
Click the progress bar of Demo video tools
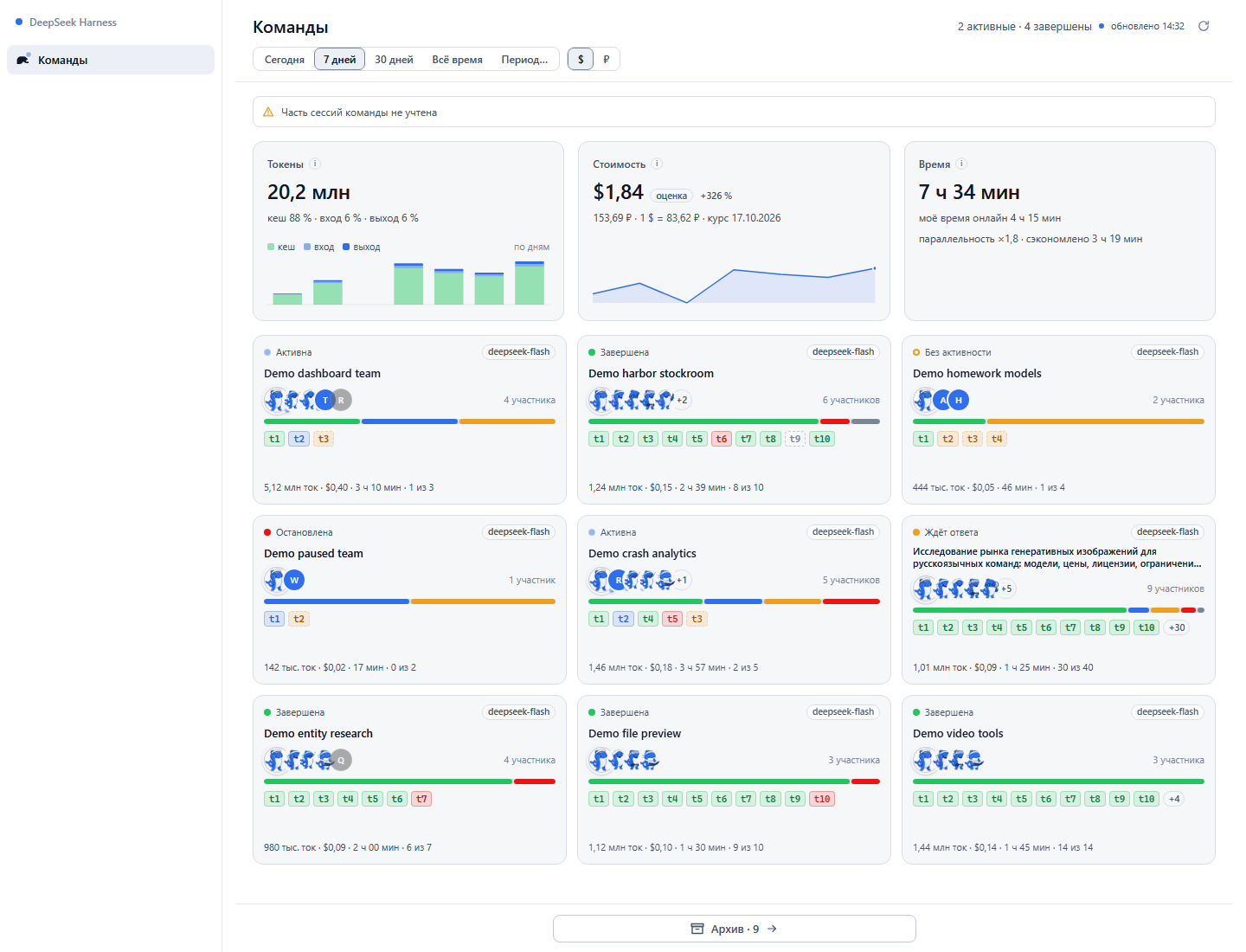1058,782
